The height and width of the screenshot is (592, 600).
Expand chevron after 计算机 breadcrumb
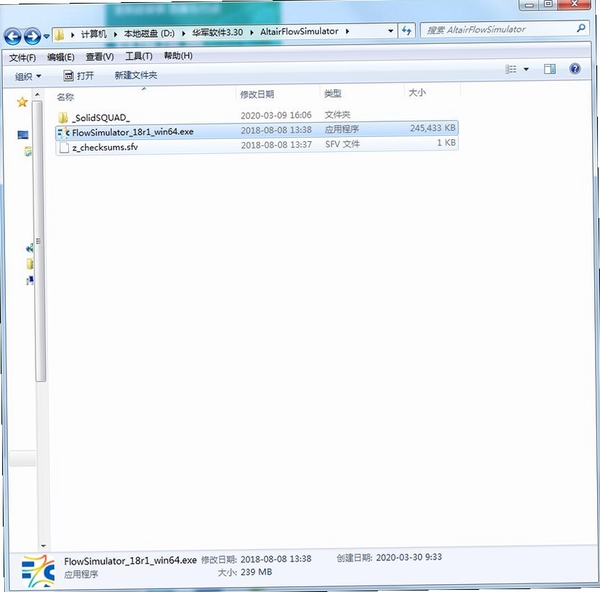point(115,34)
